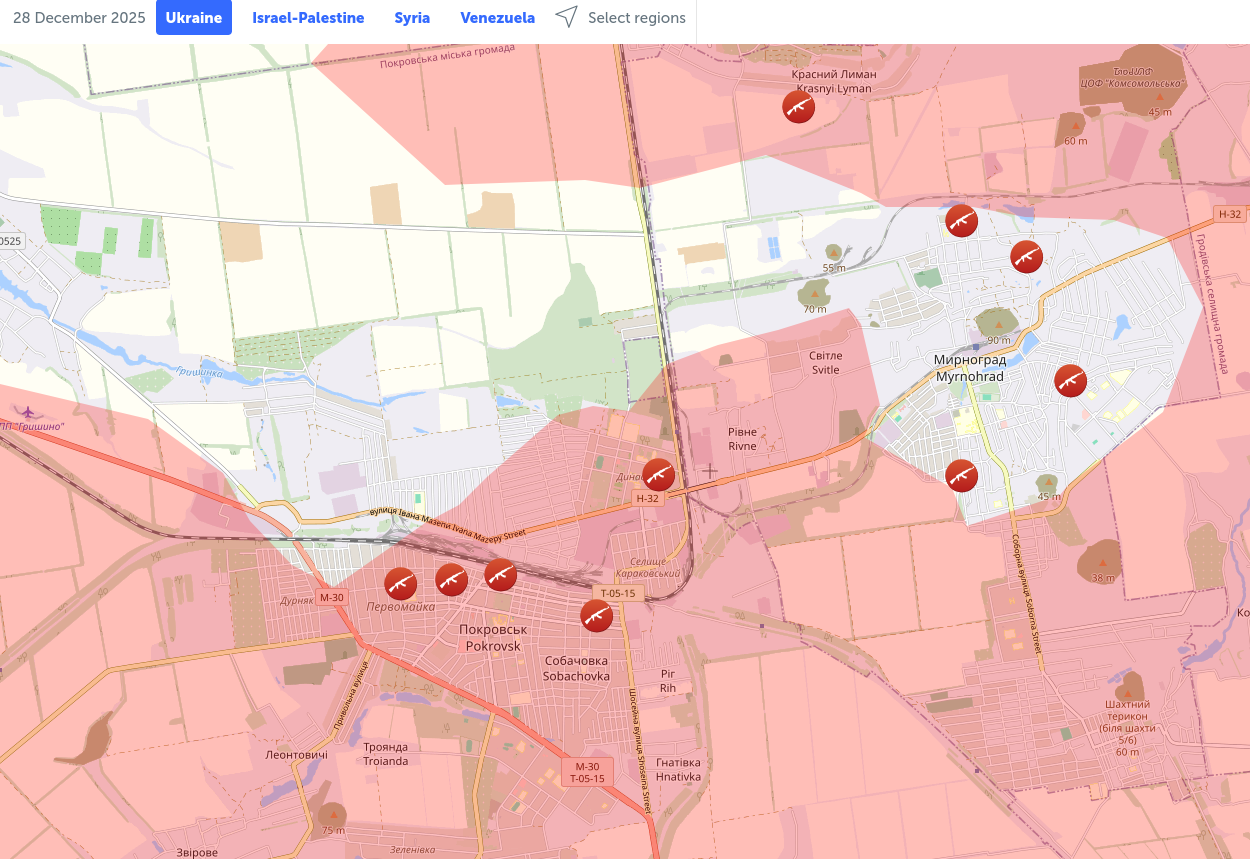Open combat marker above H-32 shield near Rivne
This screenshot has height=859, width=1250.
pos(658,474)
